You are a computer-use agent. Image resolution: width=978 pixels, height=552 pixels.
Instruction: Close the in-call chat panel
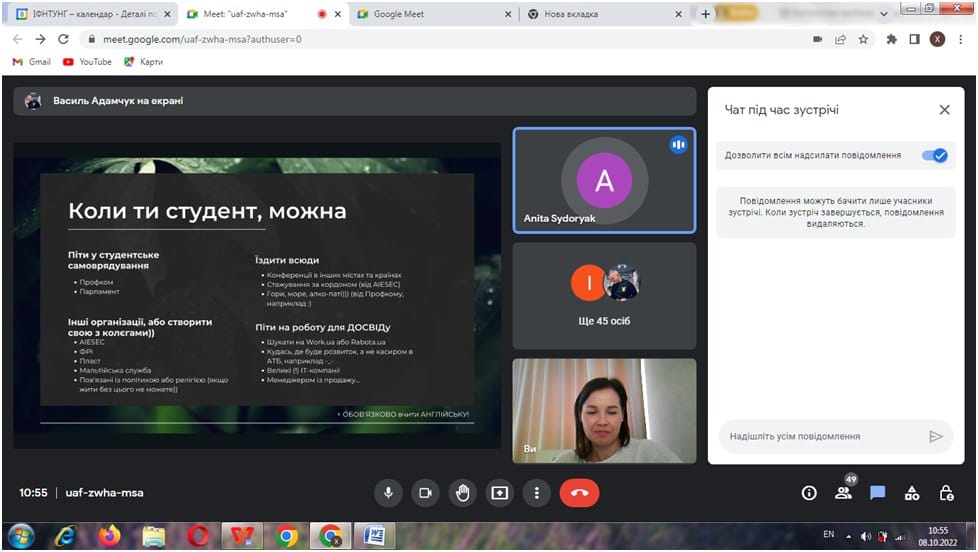tap(944, 110)
